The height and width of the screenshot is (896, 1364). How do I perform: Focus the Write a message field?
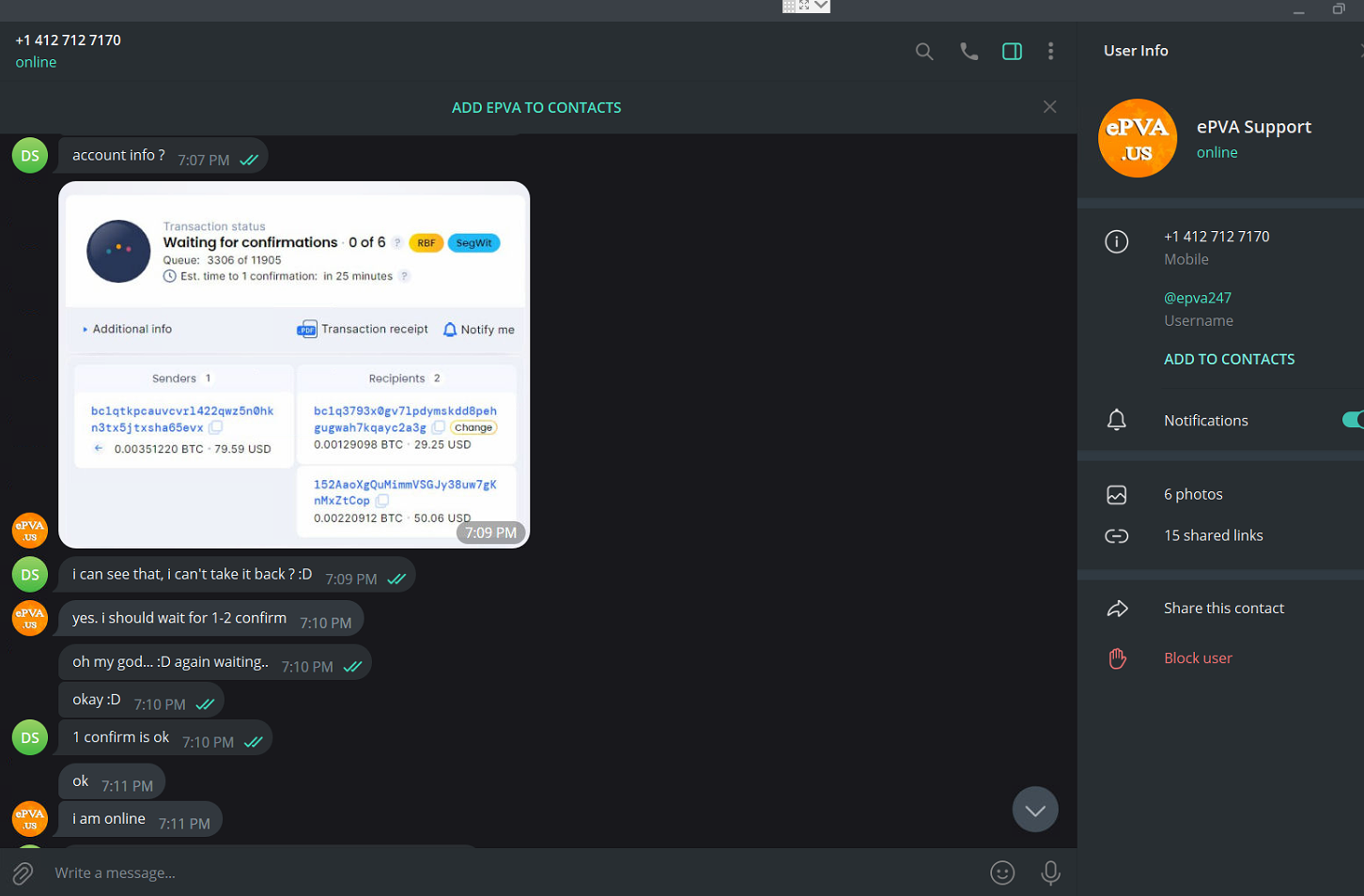(507, 873)
